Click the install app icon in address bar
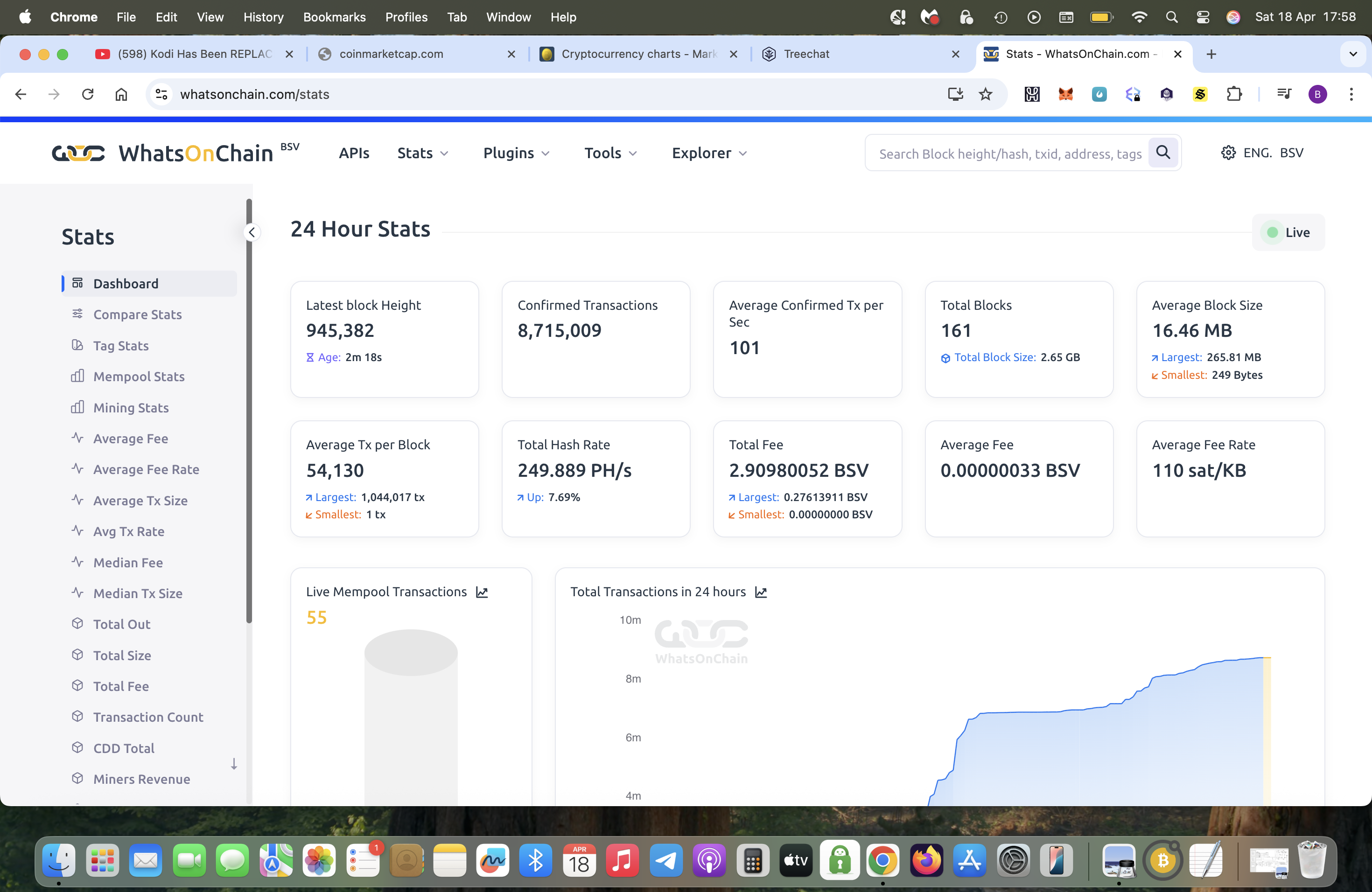1372x892 pixels. pyautogui.click(x=955, y=94)
